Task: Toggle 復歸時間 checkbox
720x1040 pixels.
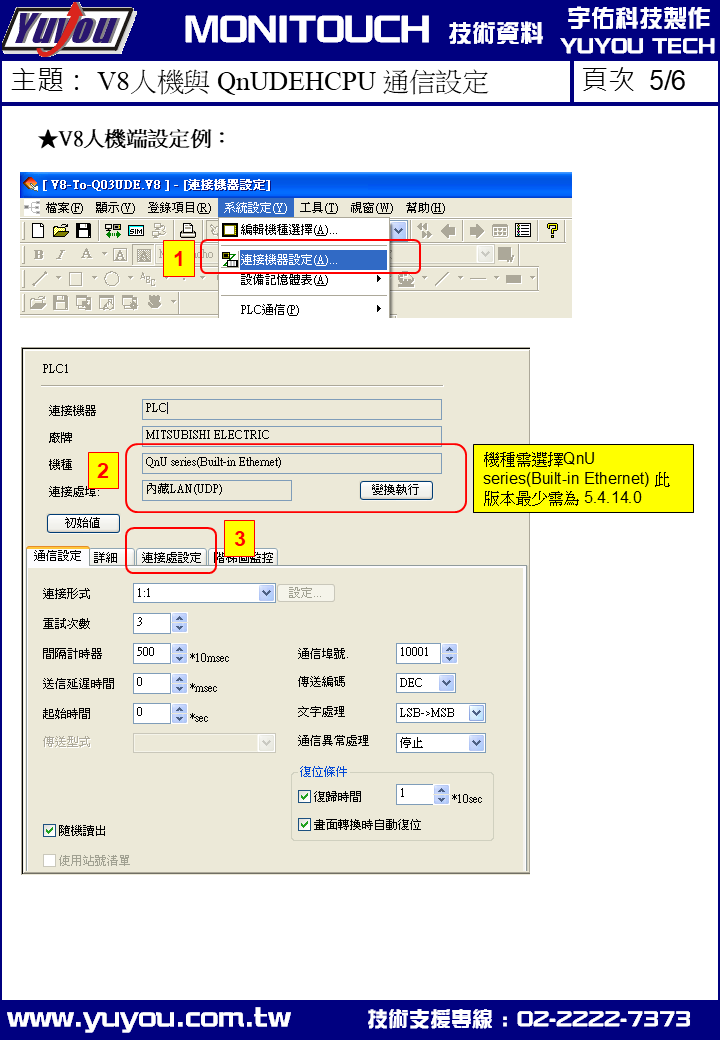Action: click(304, 797)
